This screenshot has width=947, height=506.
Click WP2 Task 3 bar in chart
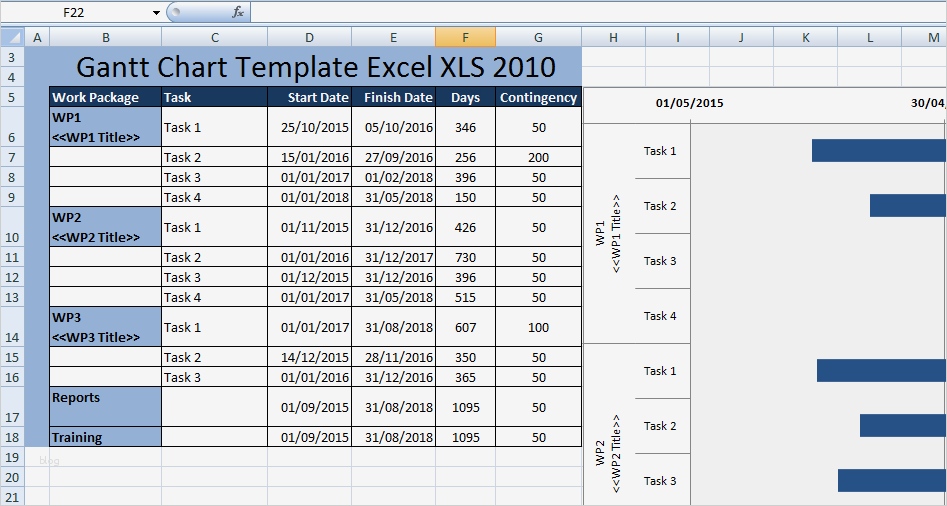[x=892, y=480]
